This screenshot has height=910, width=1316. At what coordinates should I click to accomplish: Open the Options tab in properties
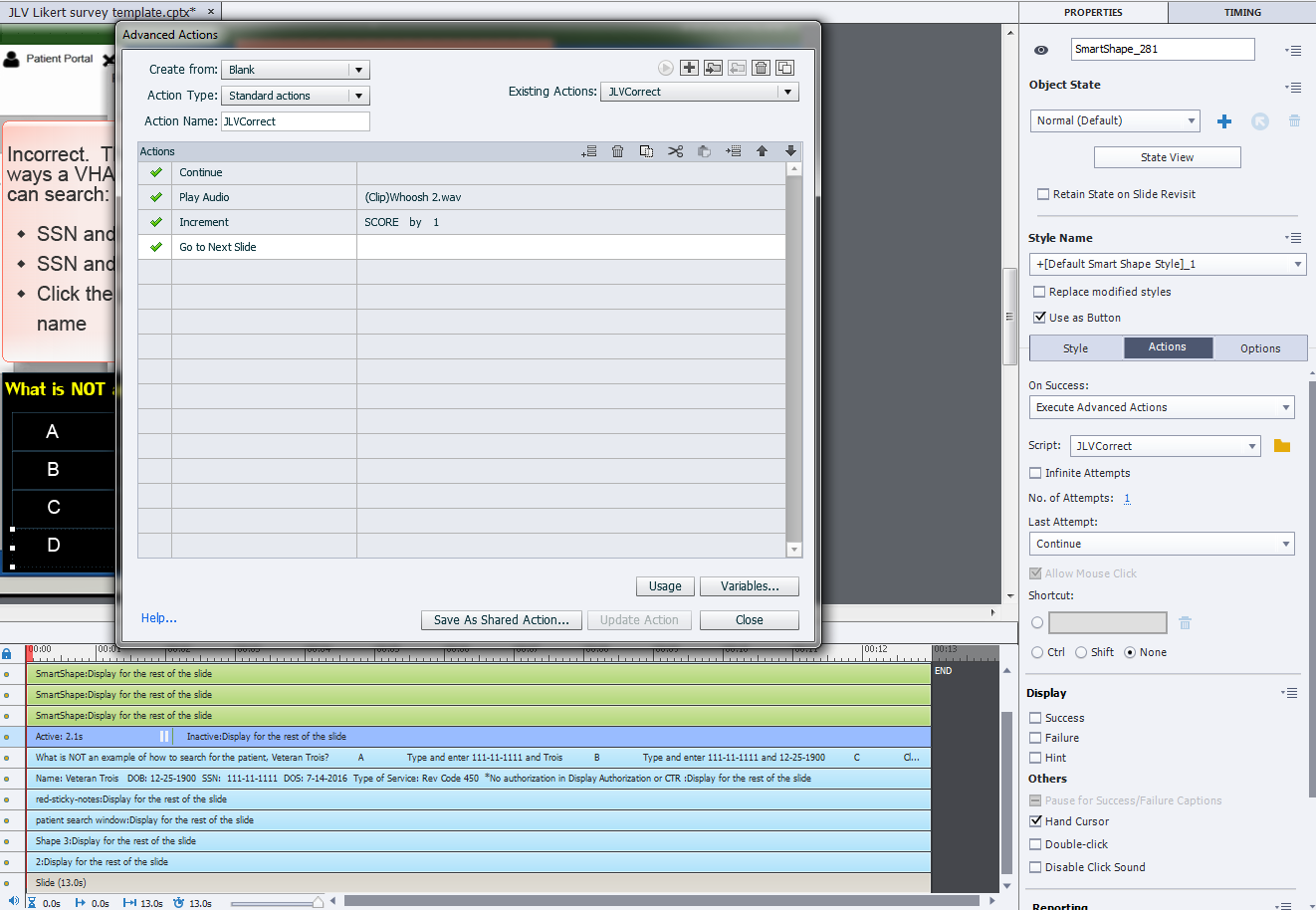[1260, 348]
